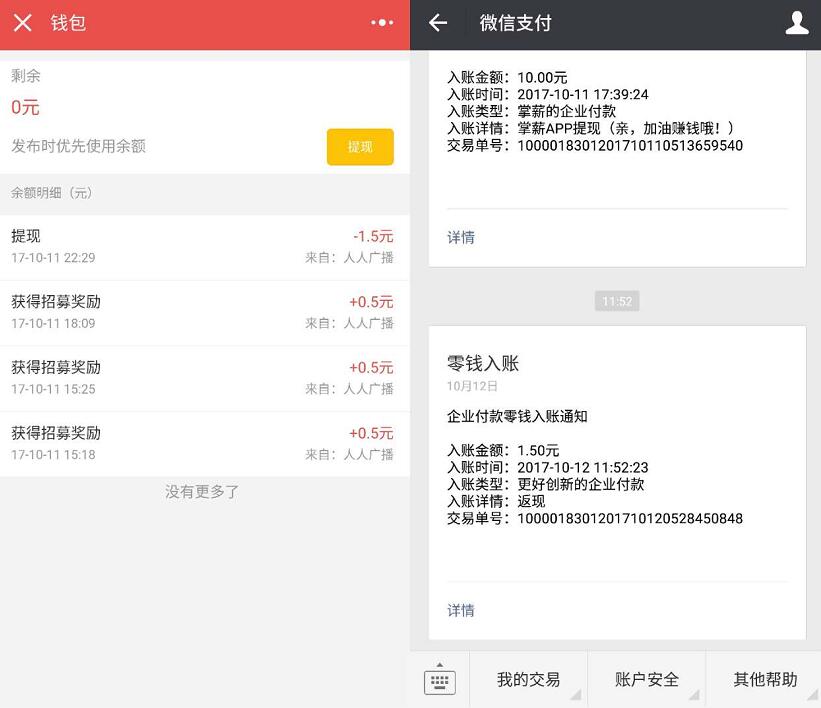Tap the 10月12日 date on 零钱入账 card
The image size is (821, 708).
(x=472, y=386)
